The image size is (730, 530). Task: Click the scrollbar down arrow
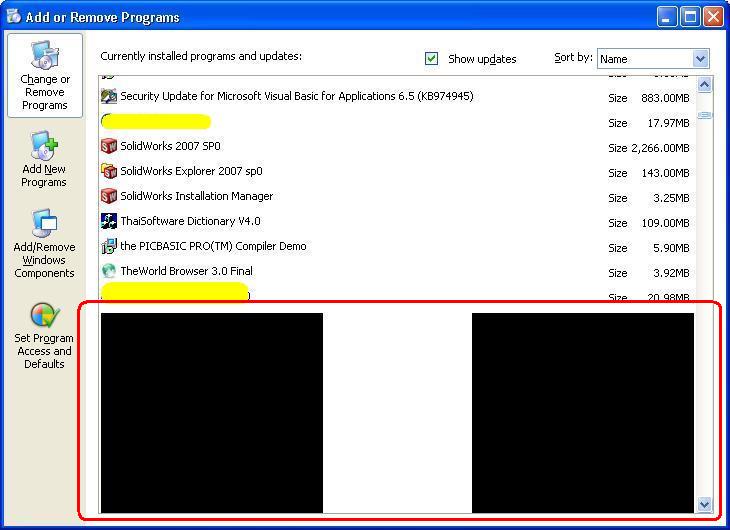[704, 504]
